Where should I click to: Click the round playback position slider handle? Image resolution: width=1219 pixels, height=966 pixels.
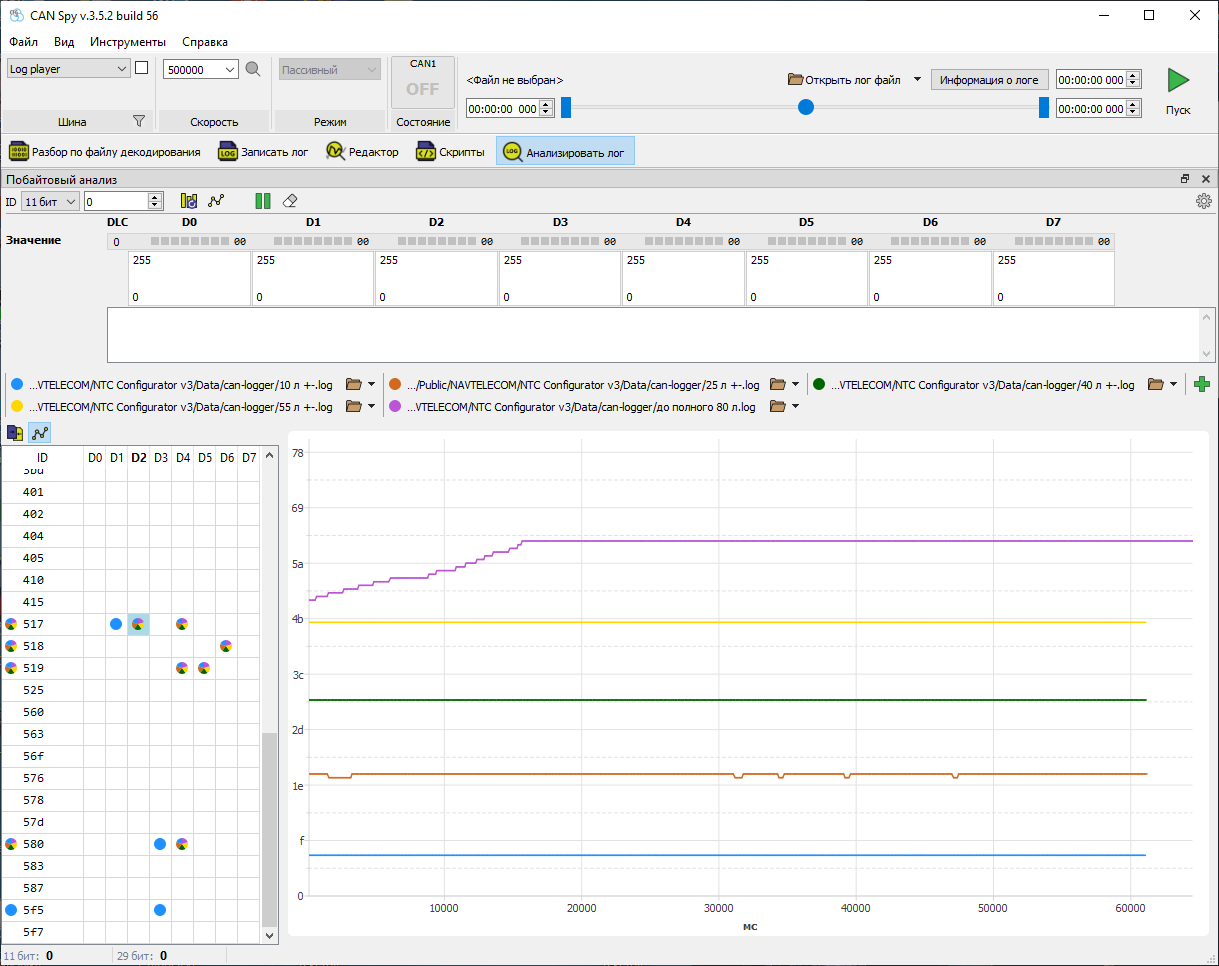805,107
